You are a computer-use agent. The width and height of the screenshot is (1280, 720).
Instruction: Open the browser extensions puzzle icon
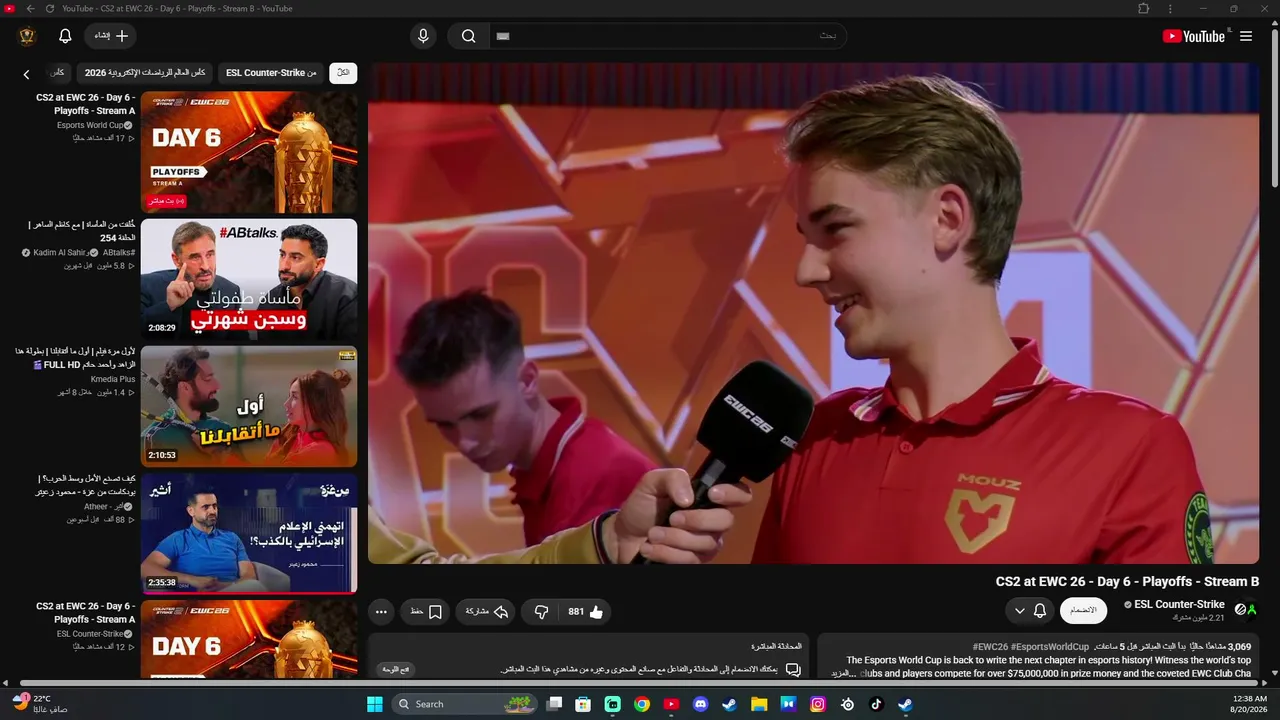pyautogui.click(x=1143, y=9)
